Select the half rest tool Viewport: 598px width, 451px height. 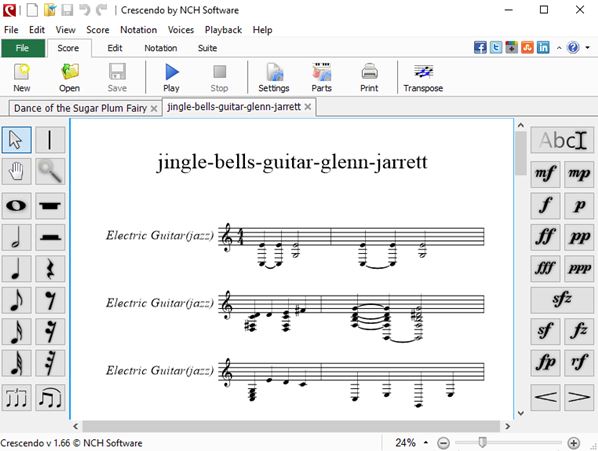pos(50,237)
